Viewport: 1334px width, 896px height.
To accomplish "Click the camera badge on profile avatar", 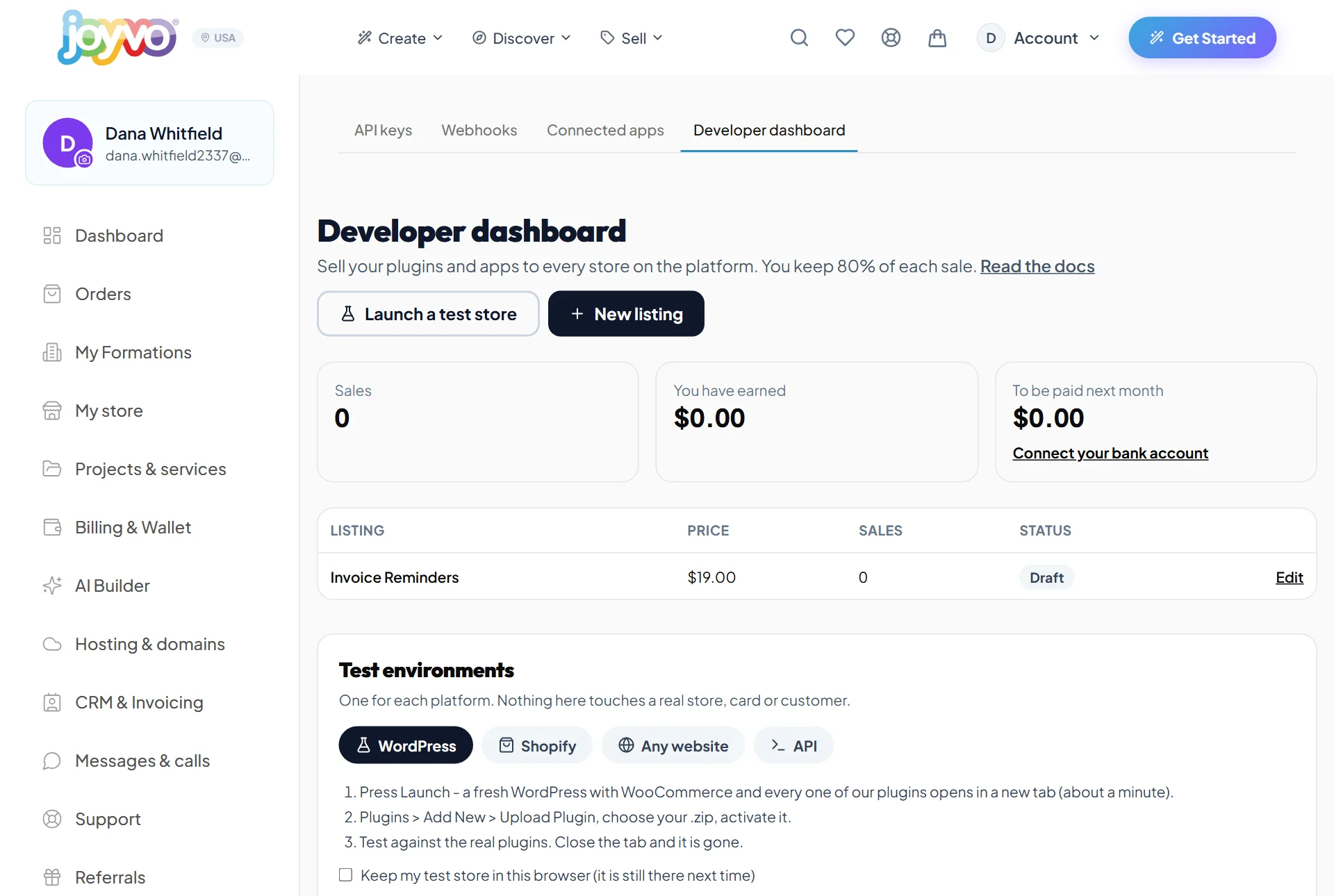I will tap(84, 159).
